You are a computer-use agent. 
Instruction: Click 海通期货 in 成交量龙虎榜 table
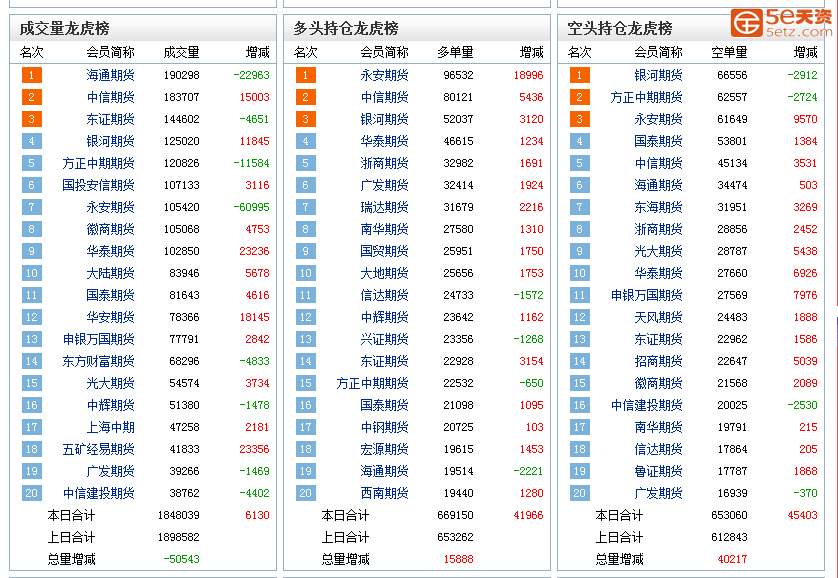(111, 75)
